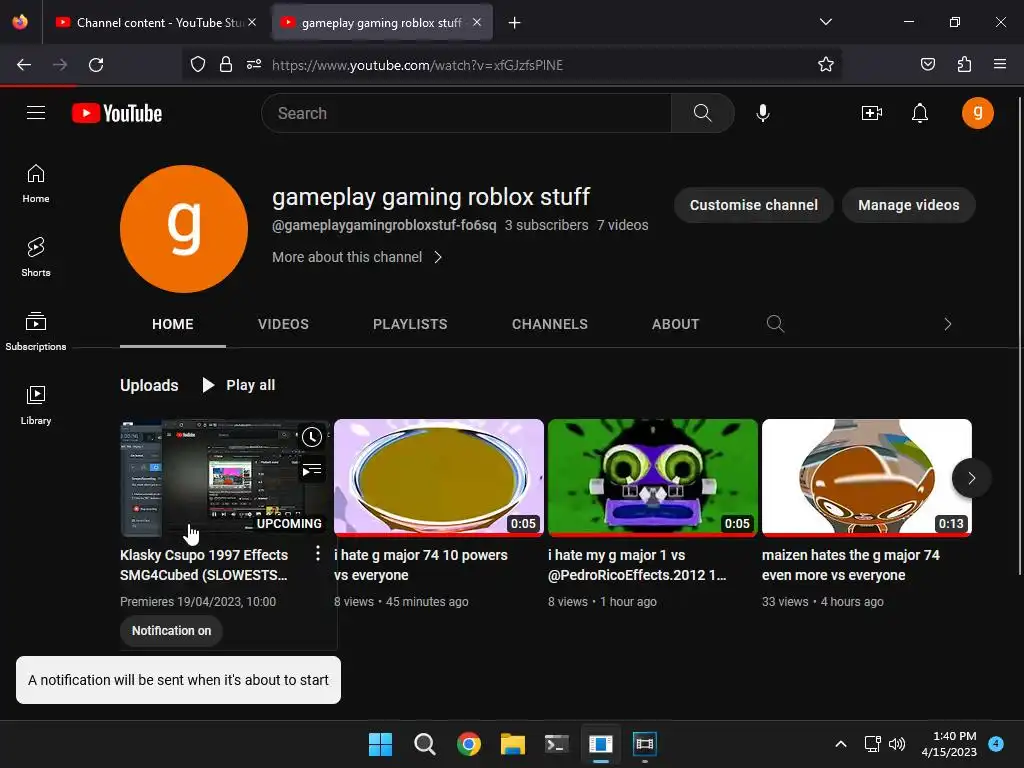Toggle Notification on for the premiere
The width and height of the screenshot is (1024, 768).
click(x=171, y=631)
